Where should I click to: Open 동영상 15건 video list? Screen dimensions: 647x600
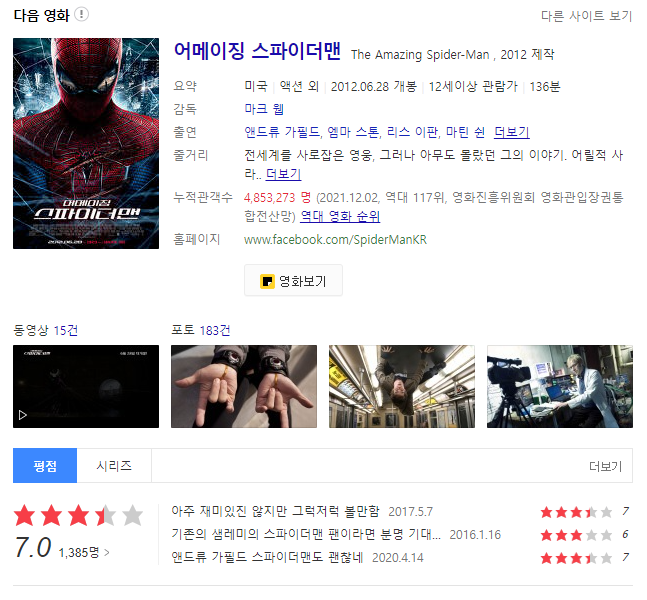coord(45,330)
